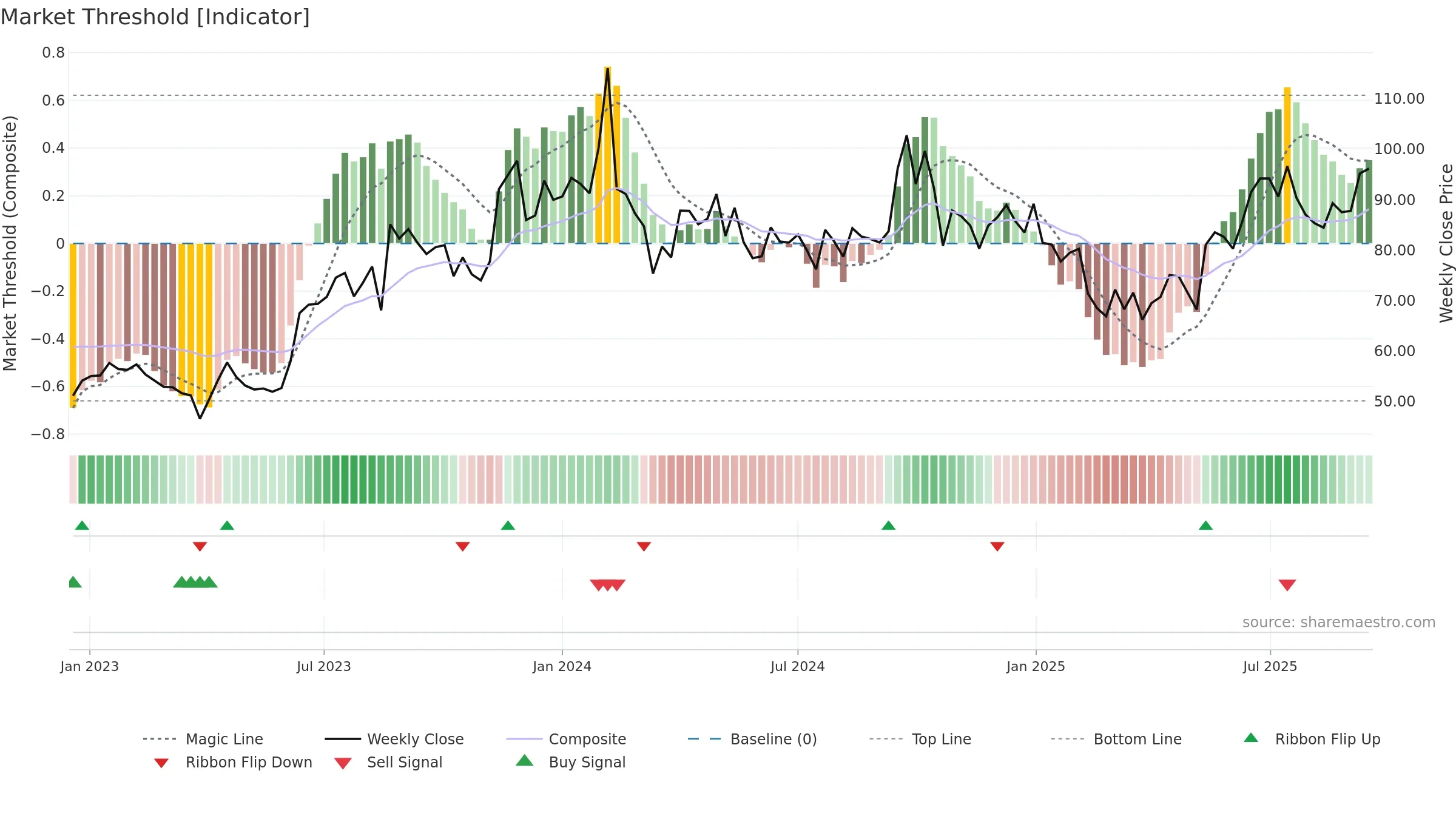Click the Jul 2023 axis label
The image size is (1456, 819).
tap(324, 666)
